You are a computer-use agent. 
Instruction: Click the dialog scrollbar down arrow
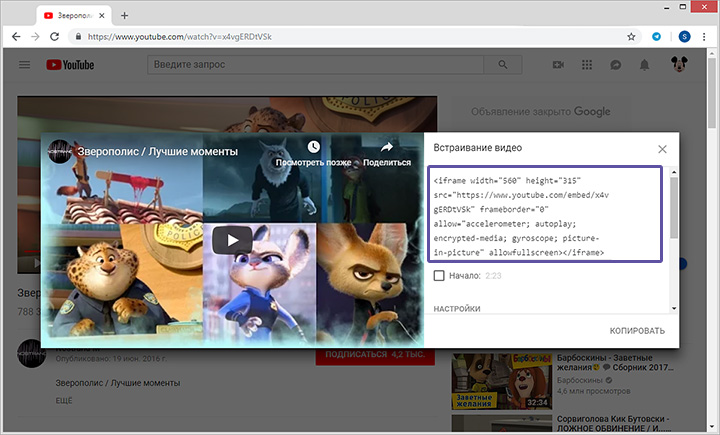(x=674, y=308)
